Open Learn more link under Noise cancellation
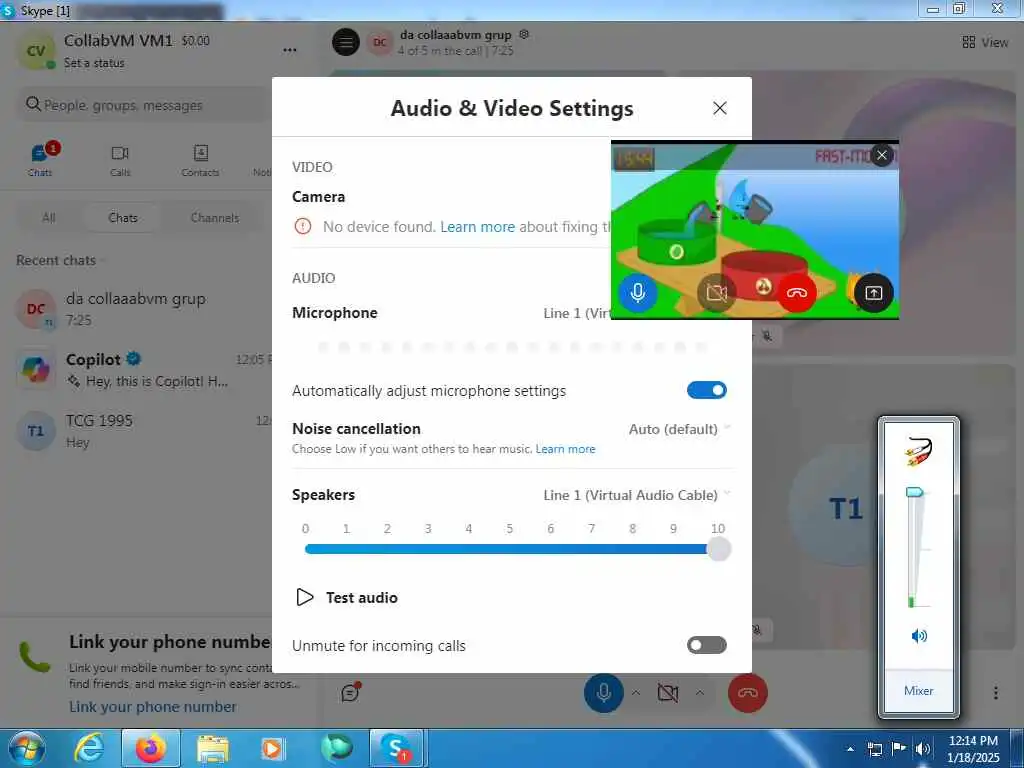 pos(566,449)
